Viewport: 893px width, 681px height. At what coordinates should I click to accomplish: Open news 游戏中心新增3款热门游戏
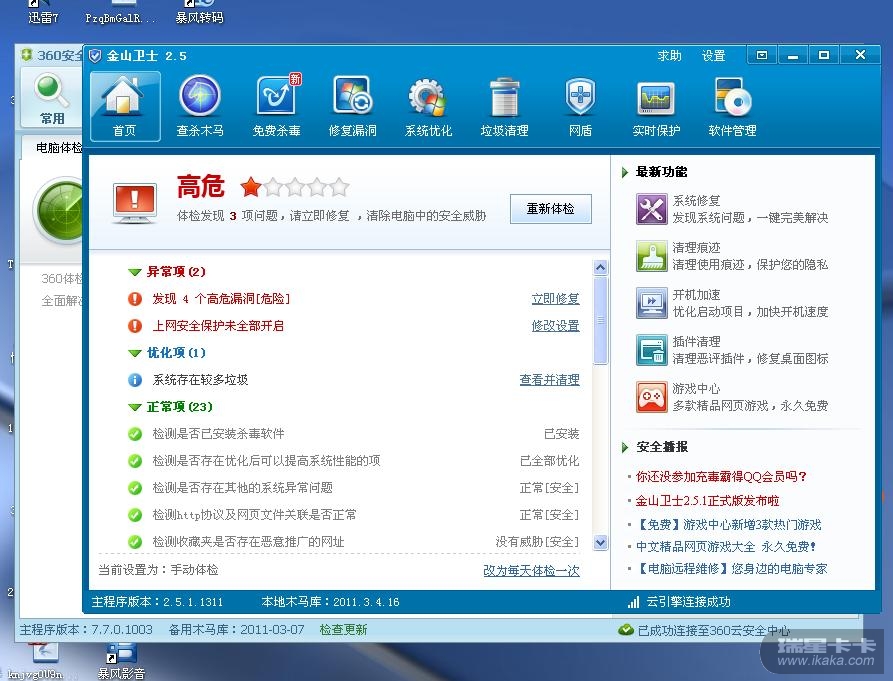pyautogui.click(x=728, y=524)
